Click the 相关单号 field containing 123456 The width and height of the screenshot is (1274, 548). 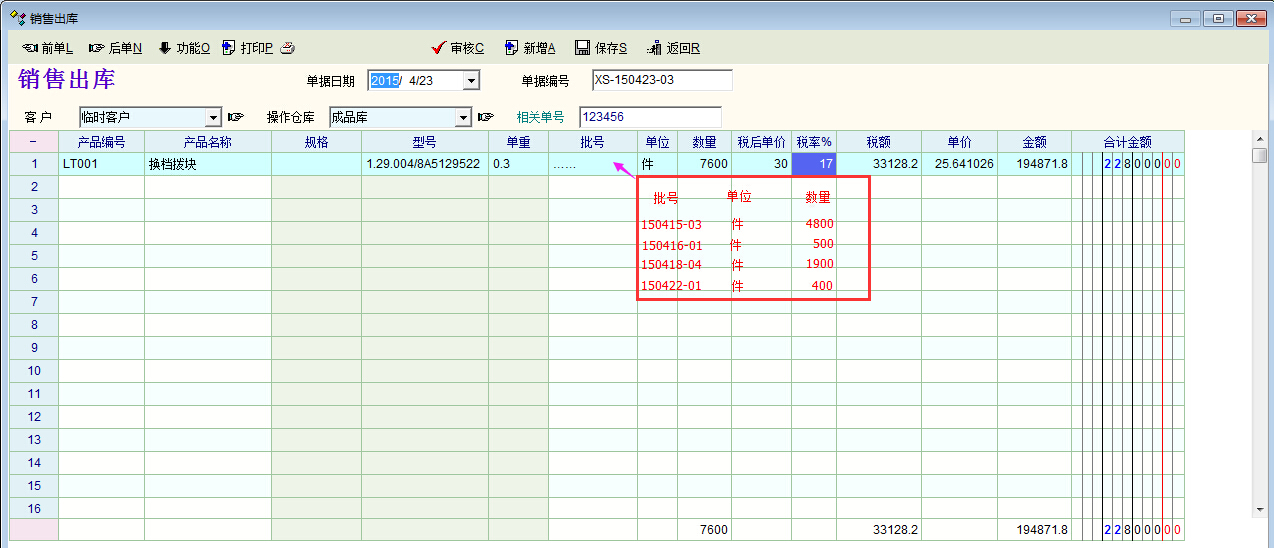point(649,117)
